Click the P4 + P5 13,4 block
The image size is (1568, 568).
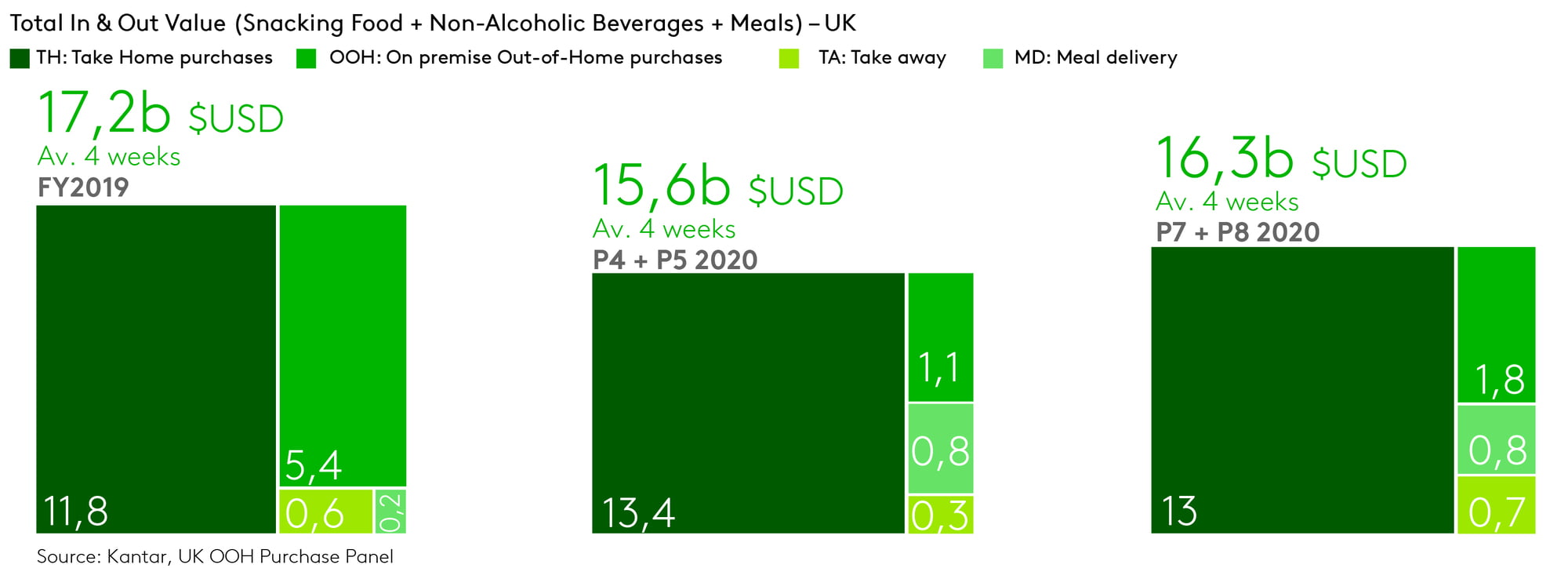(x=748, y=403)
